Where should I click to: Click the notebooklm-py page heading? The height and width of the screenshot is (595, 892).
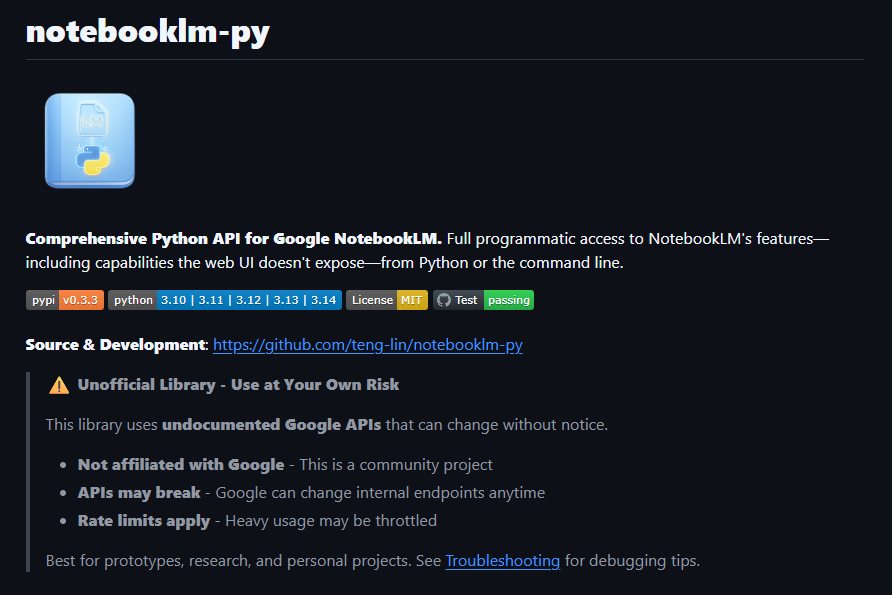click(x=148, y=31)
